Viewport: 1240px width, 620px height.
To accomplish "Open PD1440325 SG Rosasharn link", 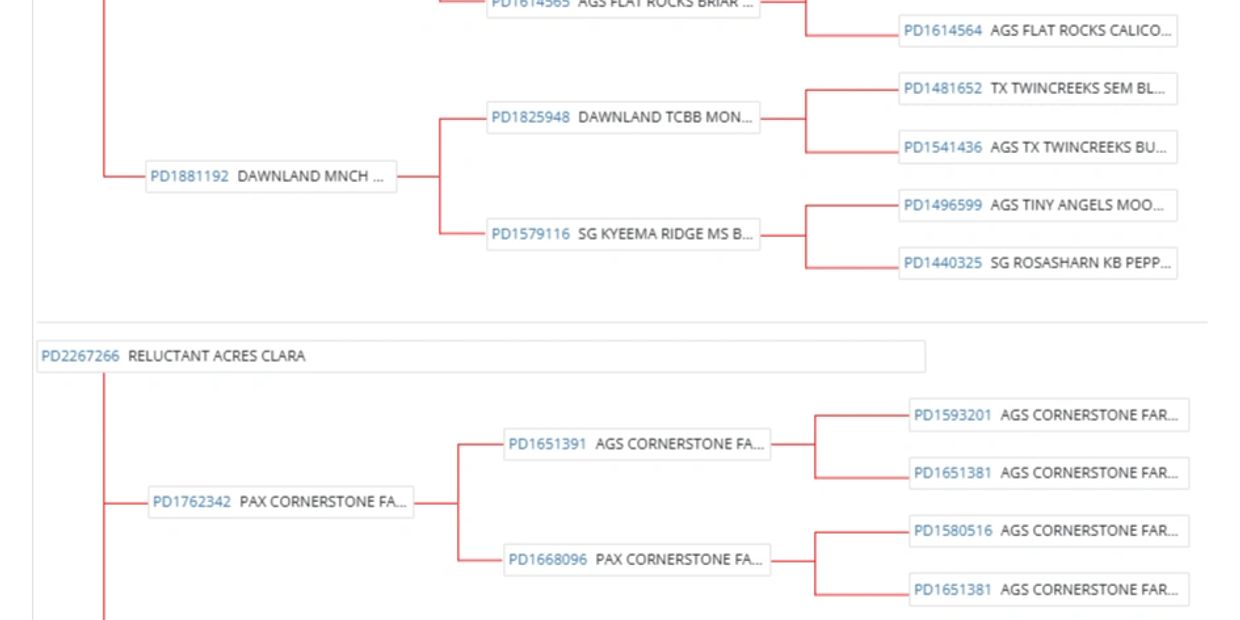I will coord(942,264).
